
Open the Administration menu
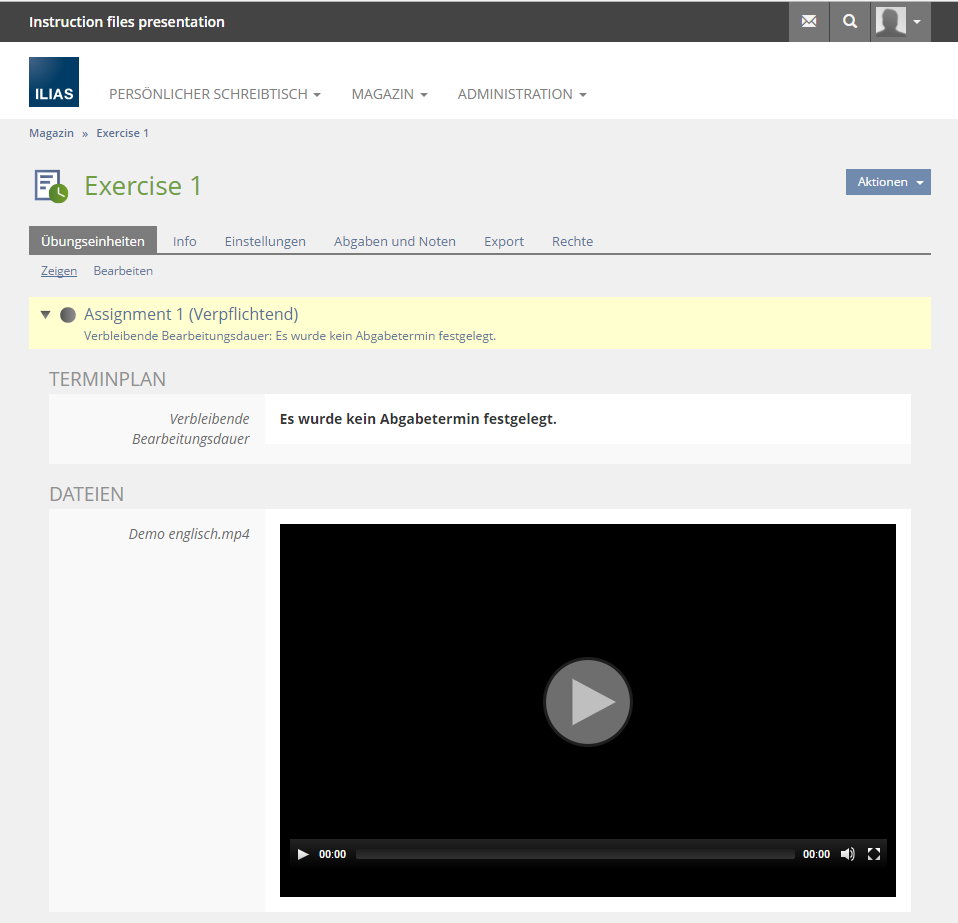tap(521, 94)
